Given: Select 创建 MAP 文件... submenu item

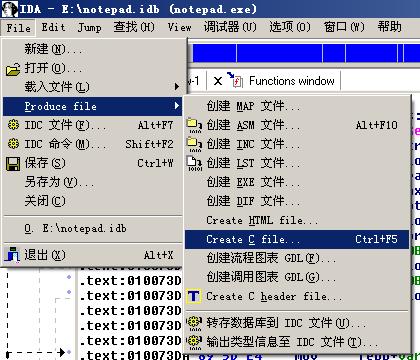Looking at the screenshot, I should coord(297,106).
